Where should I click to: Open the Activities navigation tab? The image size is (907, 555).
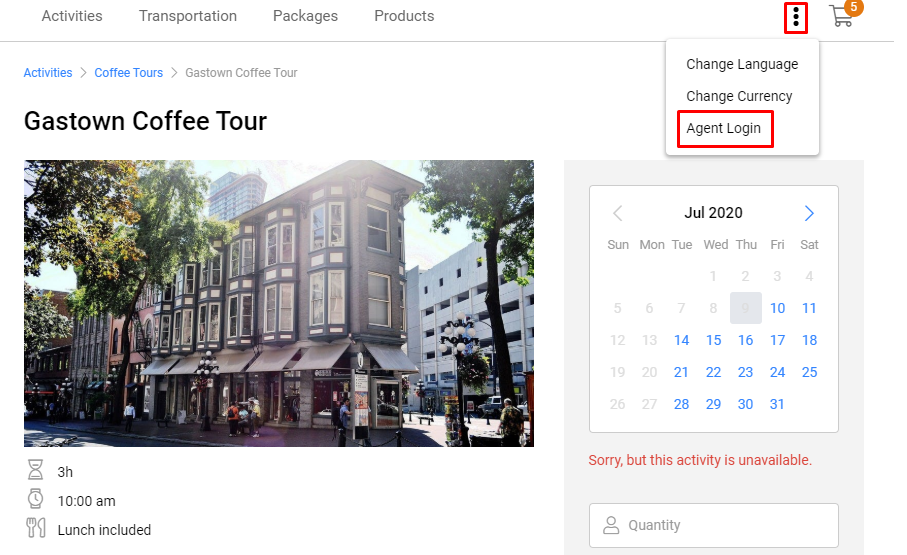[72, 16]
